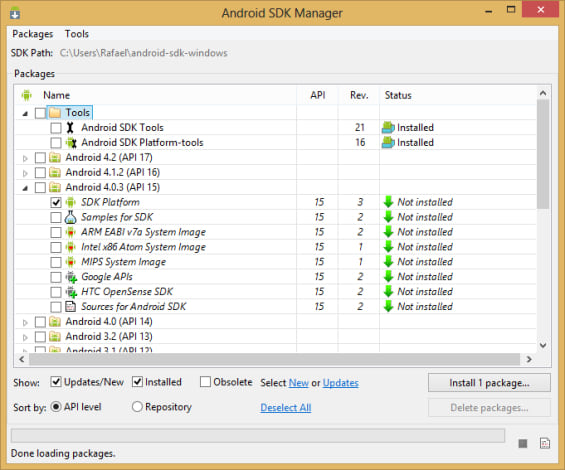
Task: Click the SDK Path text field
Action: pos(143,53)
